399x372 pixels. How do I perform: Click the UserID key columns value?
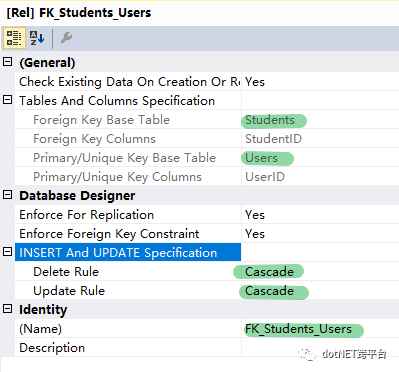(x=265, y=176)
